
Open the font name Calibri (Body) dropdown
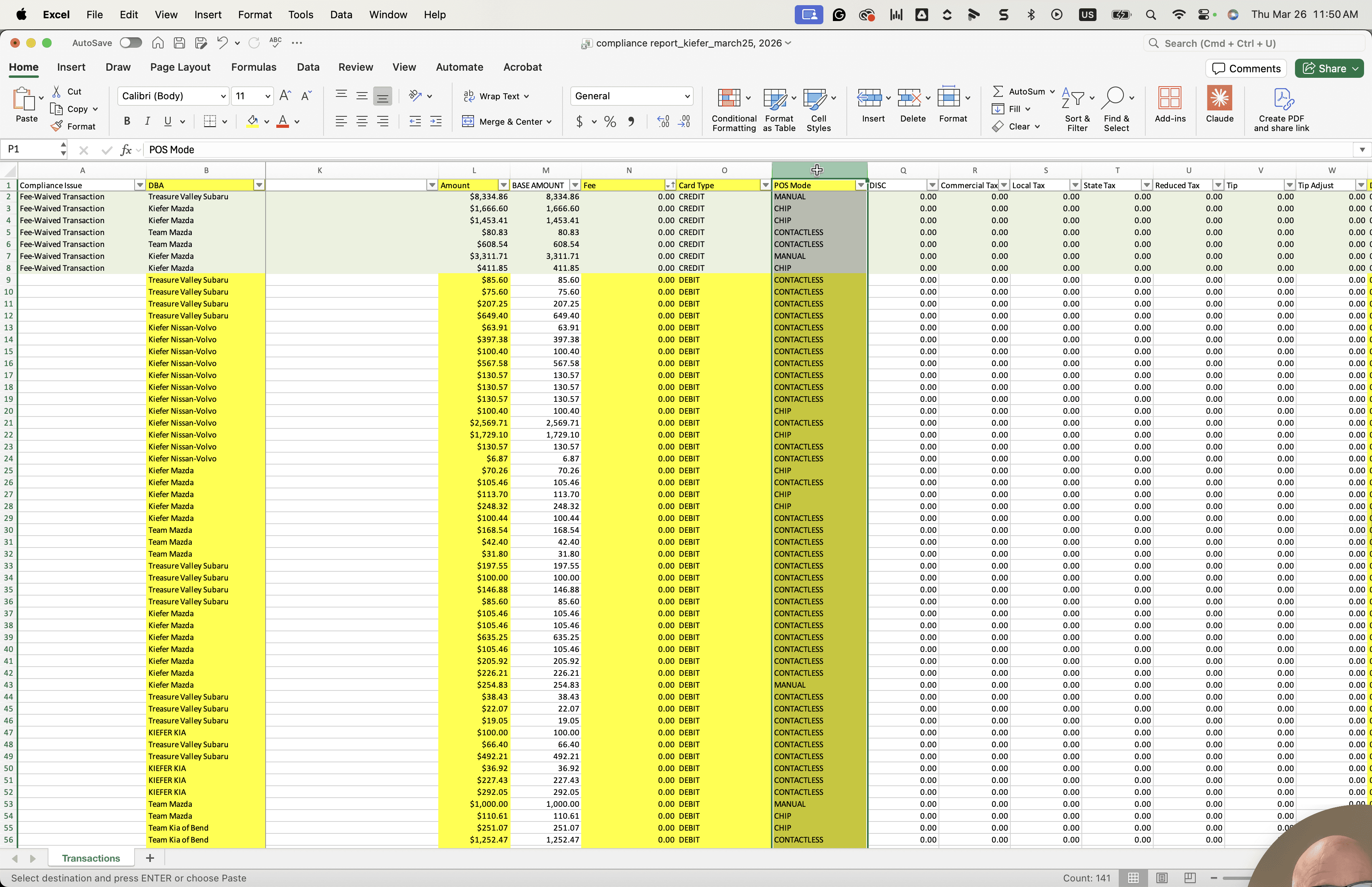tap(224, 96)
